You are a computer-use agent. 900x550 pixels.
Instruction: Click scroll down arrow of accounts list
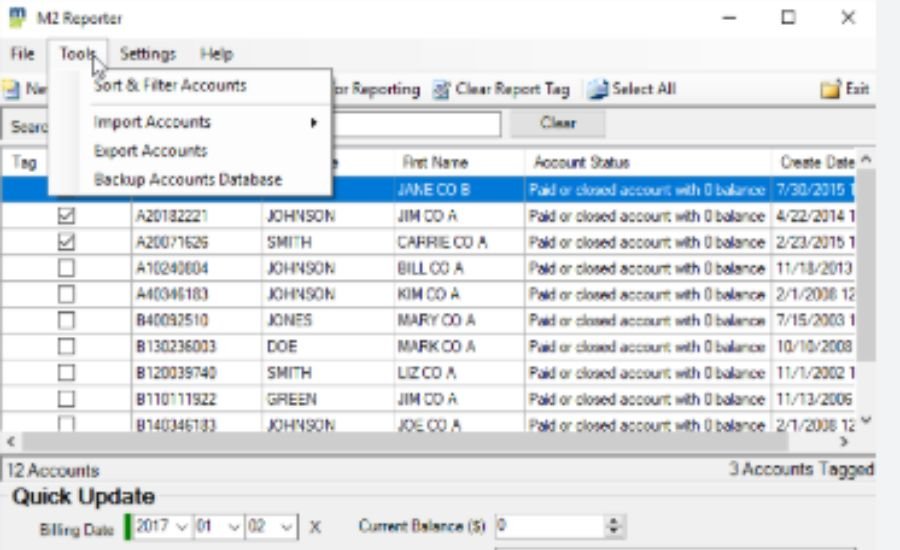point(866,421)
